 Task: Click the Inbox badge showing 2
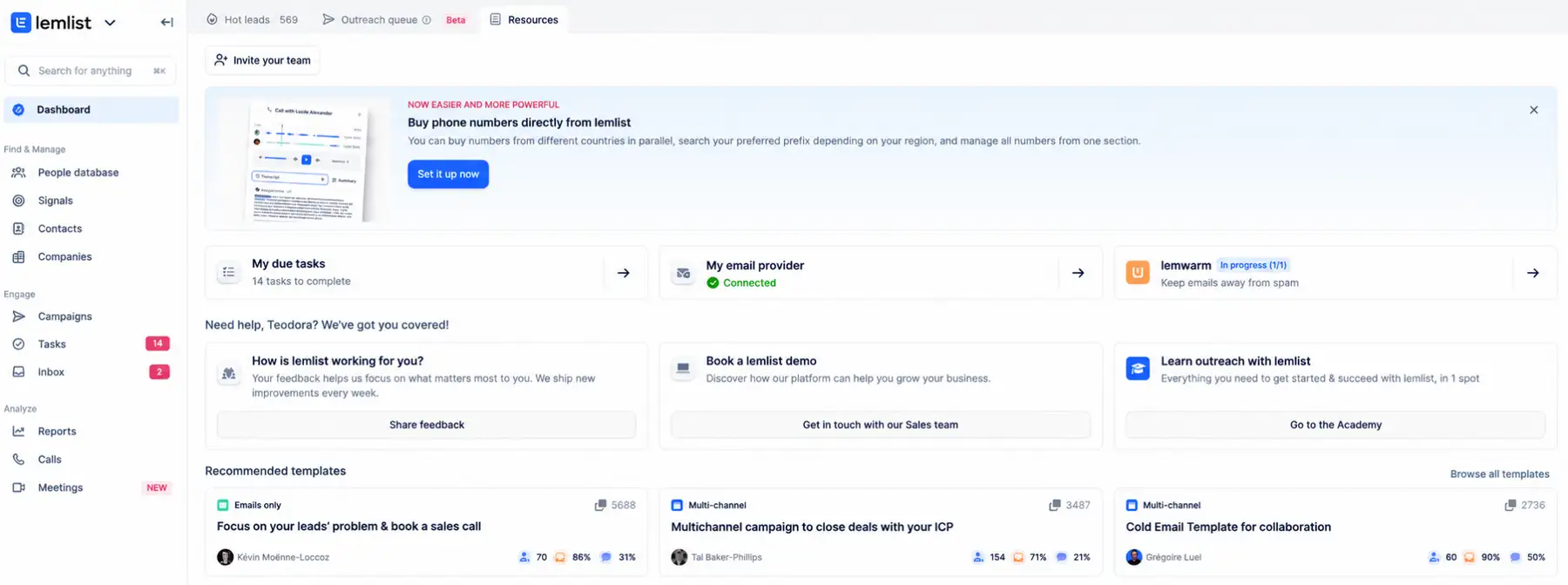159,372
